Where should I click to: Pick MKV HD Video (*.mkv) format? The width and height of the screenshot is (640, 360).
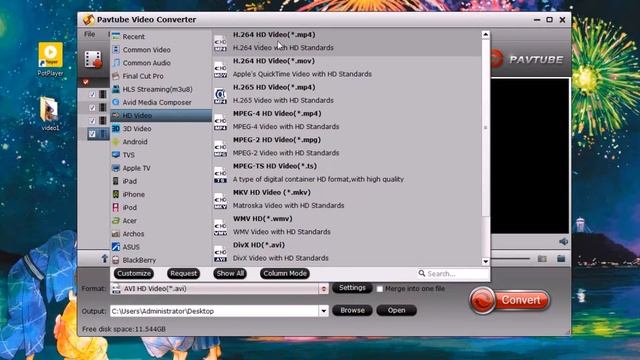(x=347, y=199)
